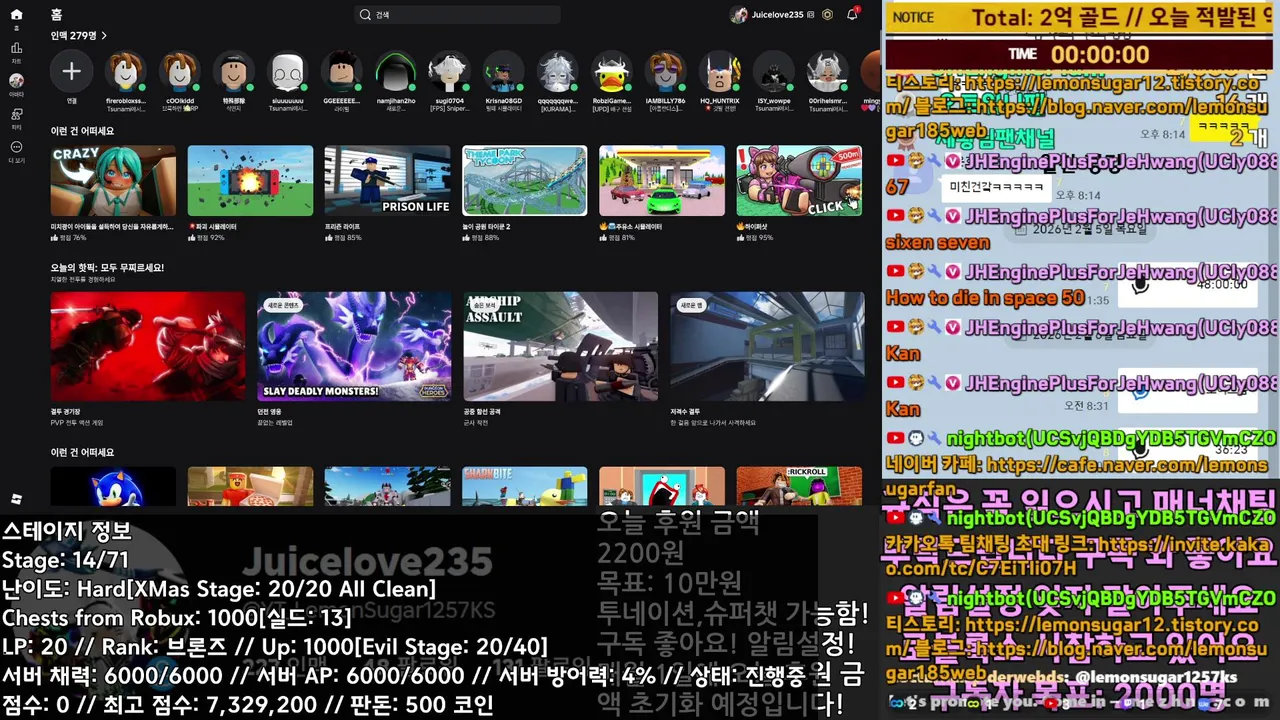Viewport: 1280px width, 720px height.
Task: Open the 하이퍼샷 CLICK thumbnail
Action: pos(799,180)
